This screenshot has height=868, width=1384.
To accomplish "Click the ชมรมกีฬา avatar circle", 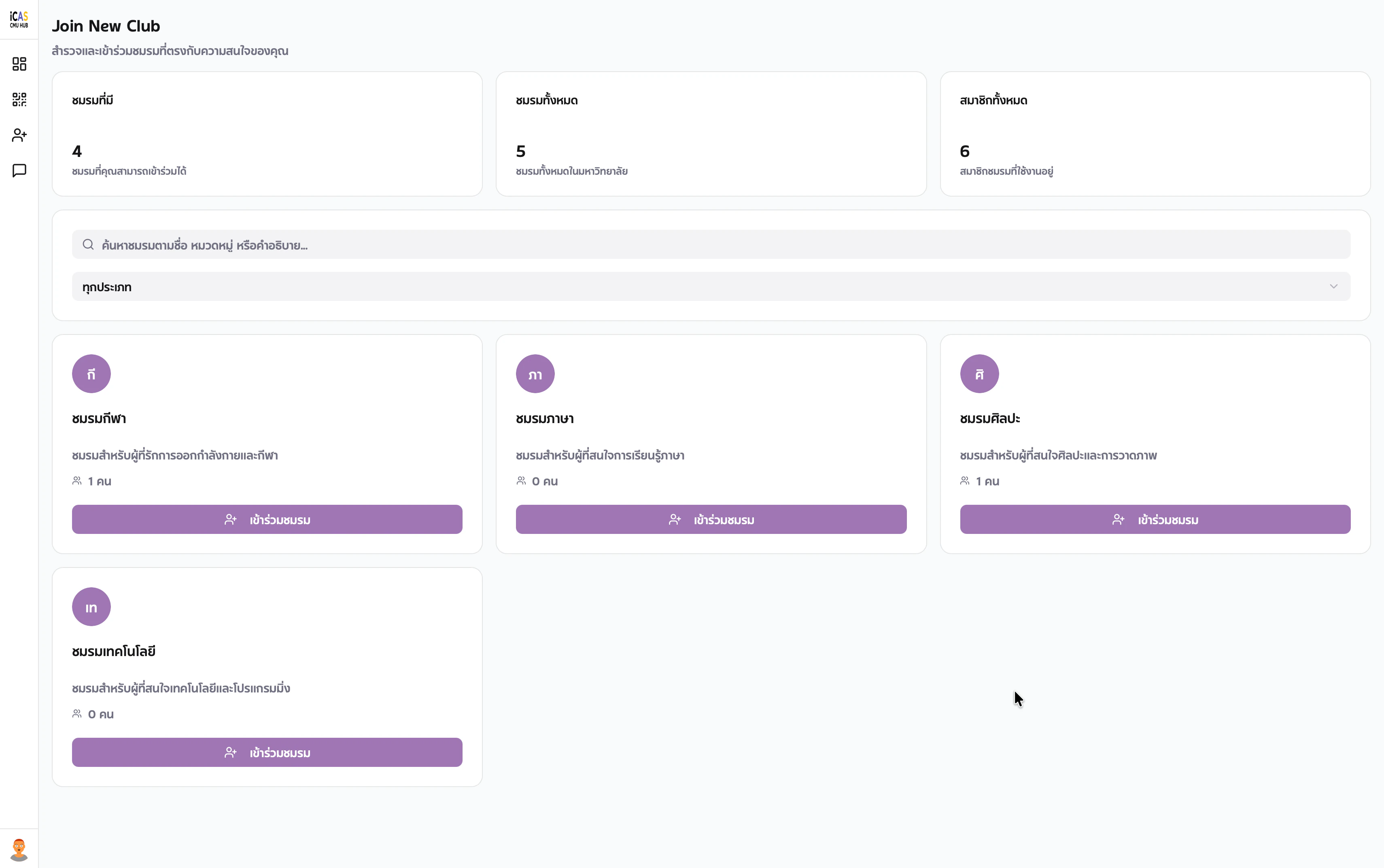I will click(91, 374).
